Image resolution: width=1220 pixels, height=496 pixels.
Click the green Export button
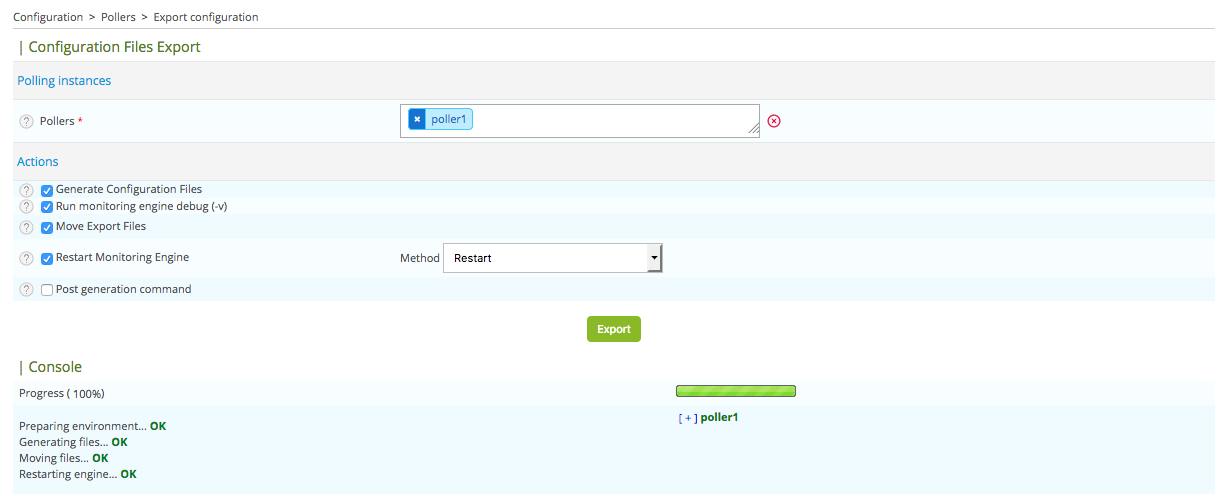[613, 329]
